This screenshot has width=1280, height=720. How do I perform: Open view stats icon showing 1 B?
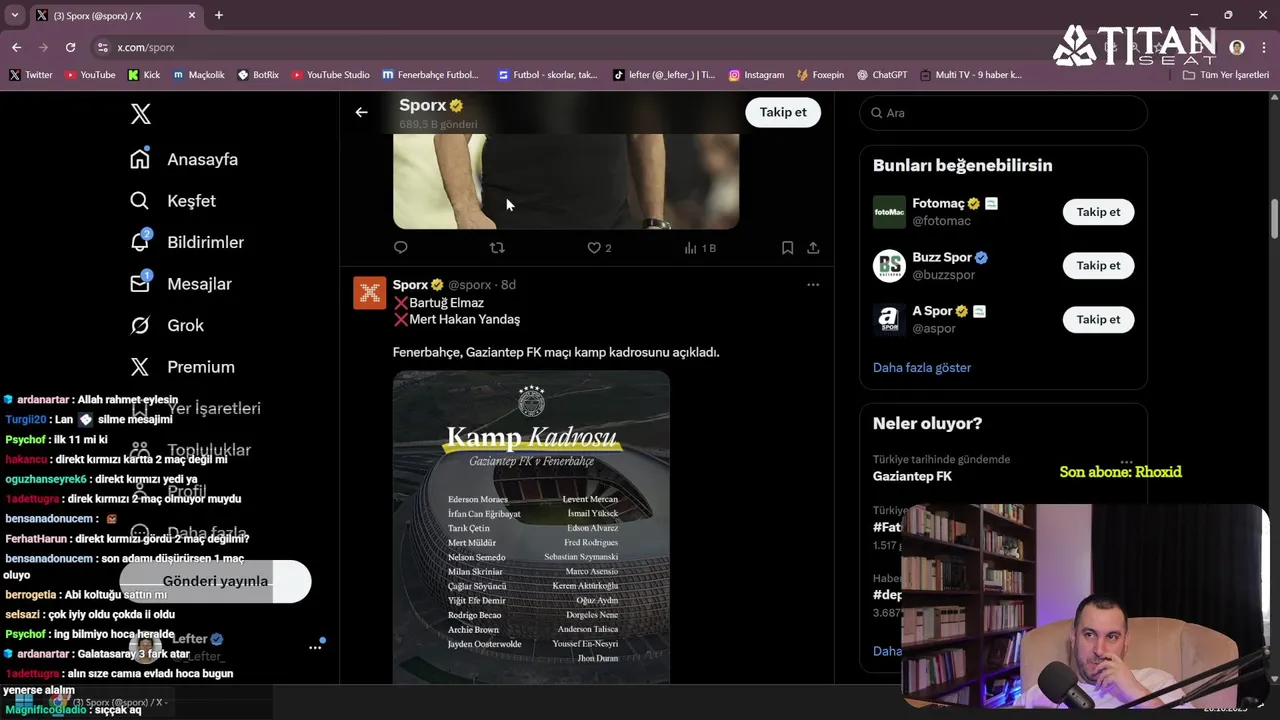(x=700, y=248)
